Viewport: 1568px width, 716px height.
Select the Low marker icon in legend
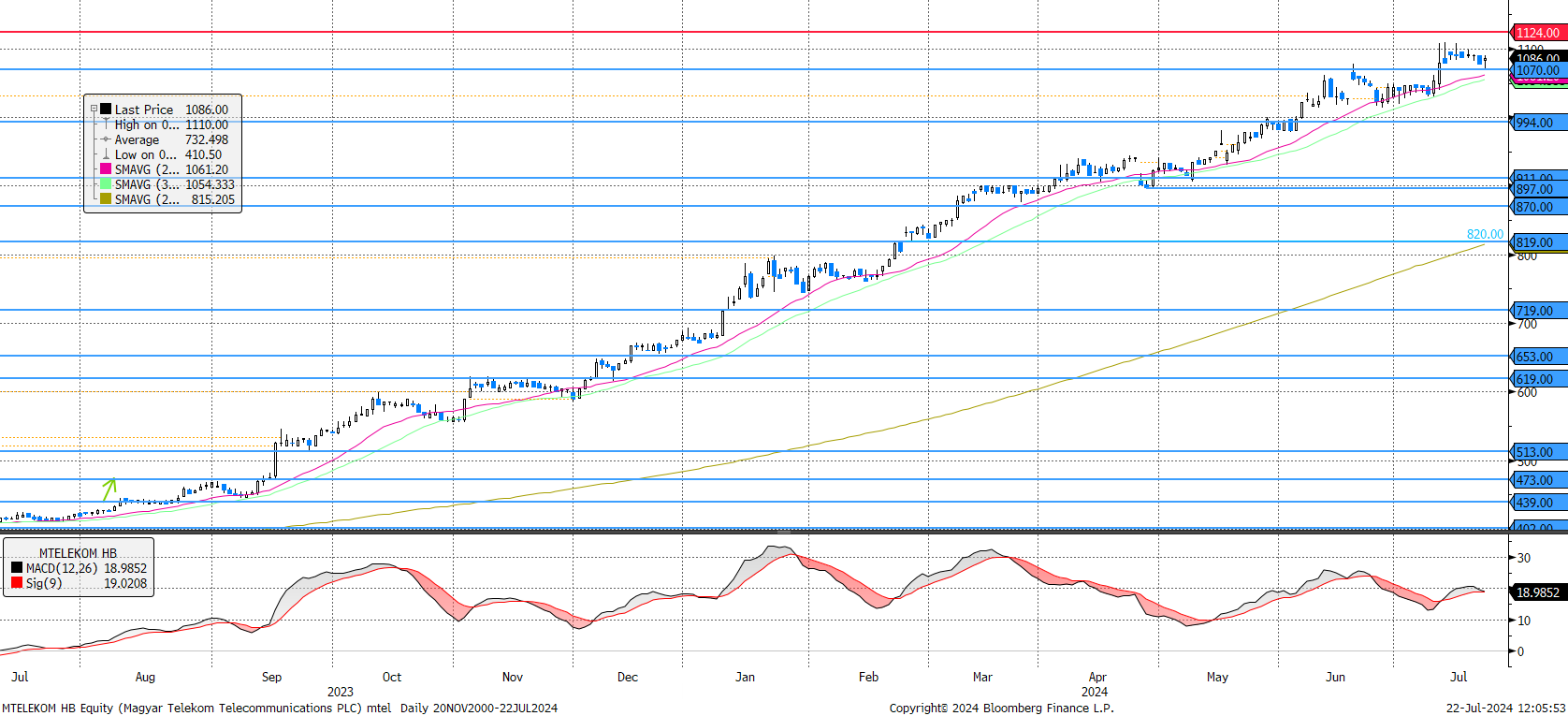[106, 153]
